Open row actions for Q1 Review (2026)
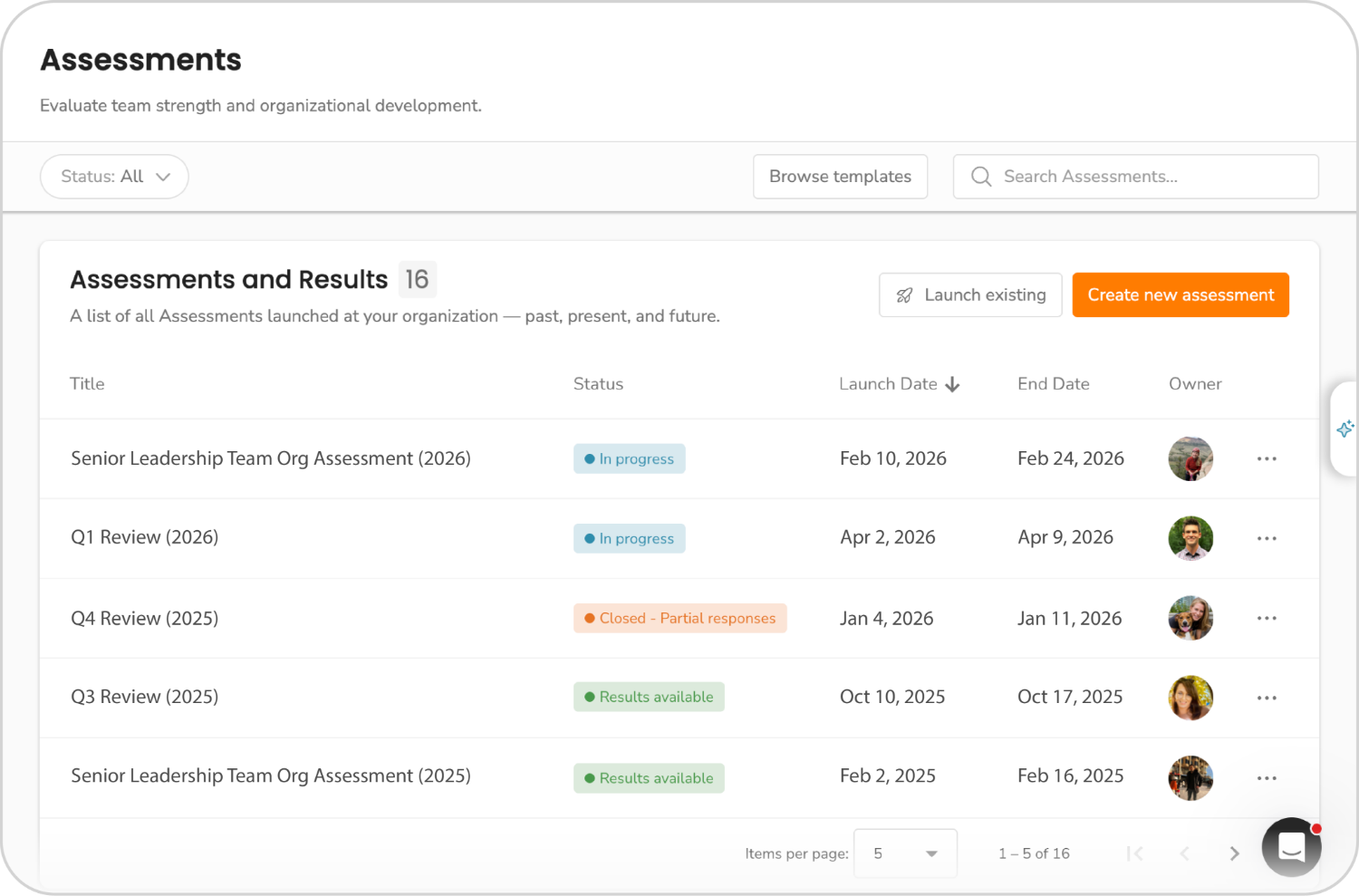Viewport: 1359px width, 896px height. (1267, 538)
